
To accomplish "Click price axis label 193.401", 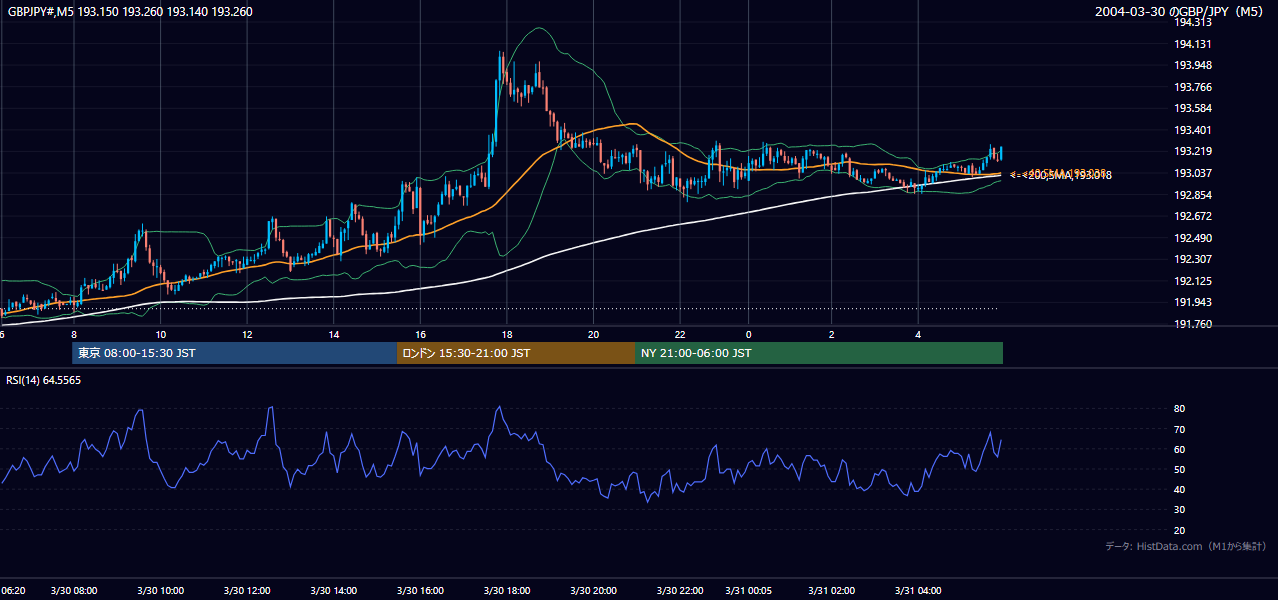I will coord(1193,130).
